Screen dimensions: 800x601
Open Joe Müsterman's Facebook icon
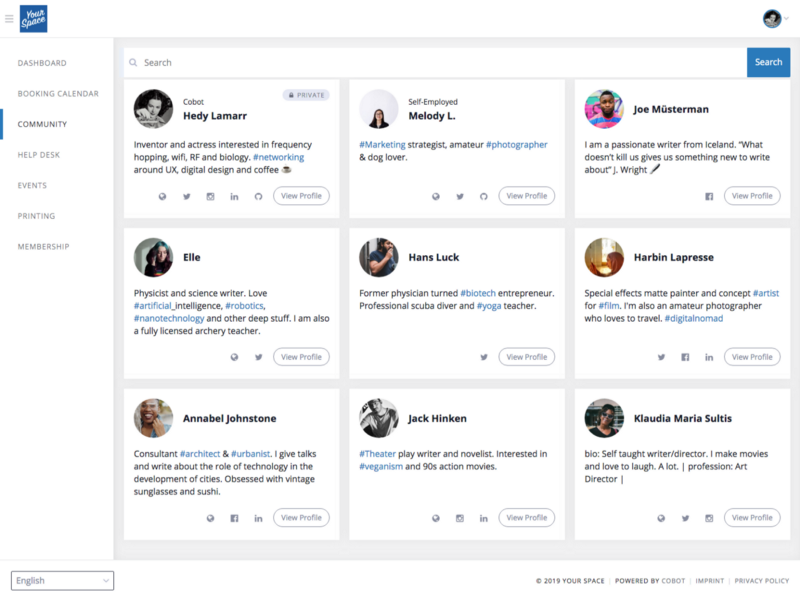point(709,196)
